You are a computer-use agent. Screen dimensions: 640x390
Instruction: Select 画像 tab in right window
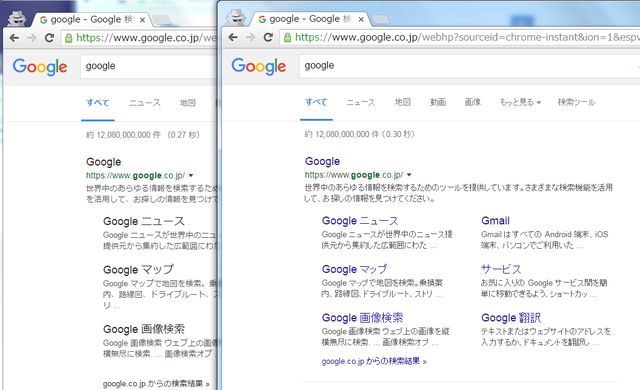[473, 102]
